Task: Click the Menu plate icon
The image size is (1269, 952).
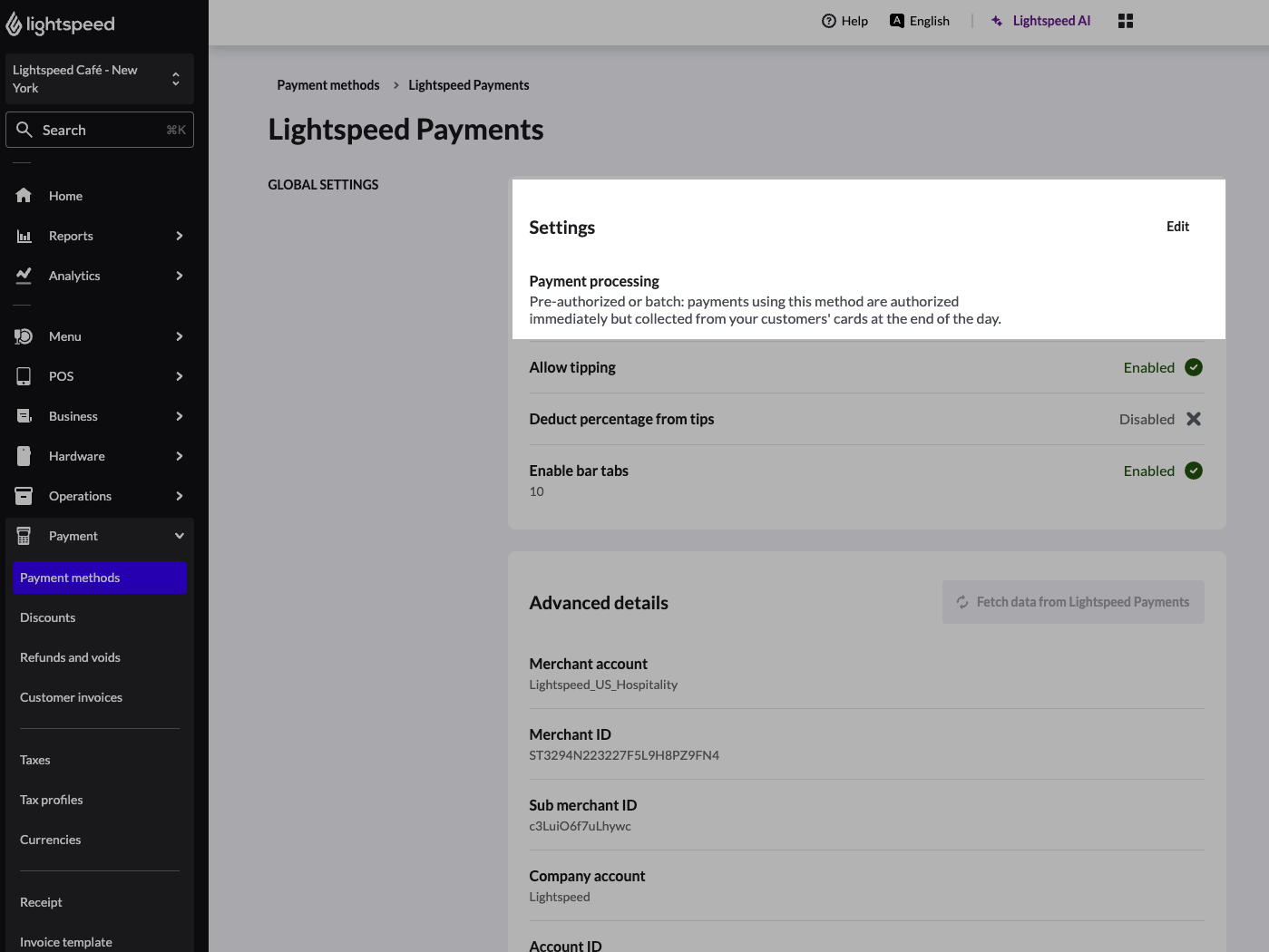Action: pyautogui.click(x=24, y=336)
